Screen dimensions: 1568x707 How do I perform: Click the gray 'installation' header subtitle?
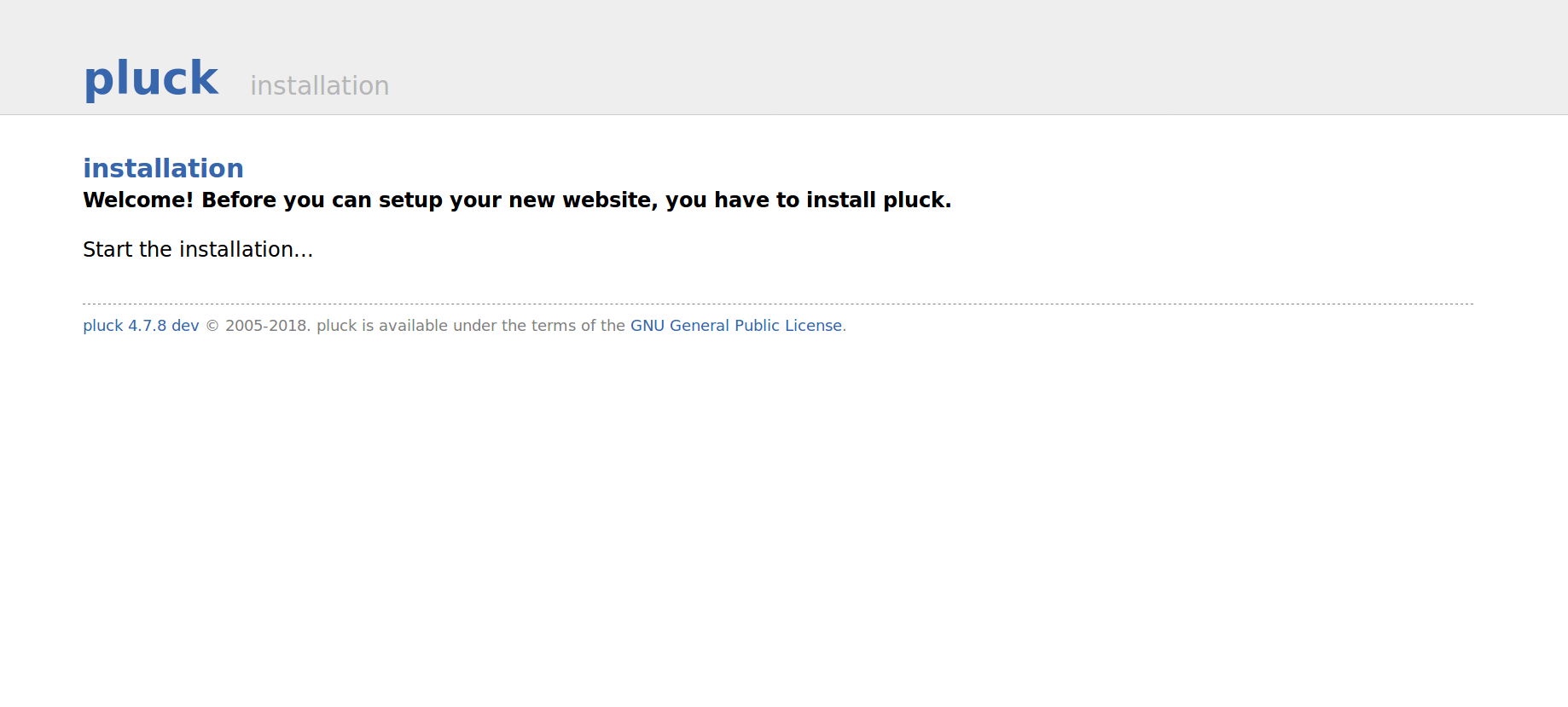(320, 85)
